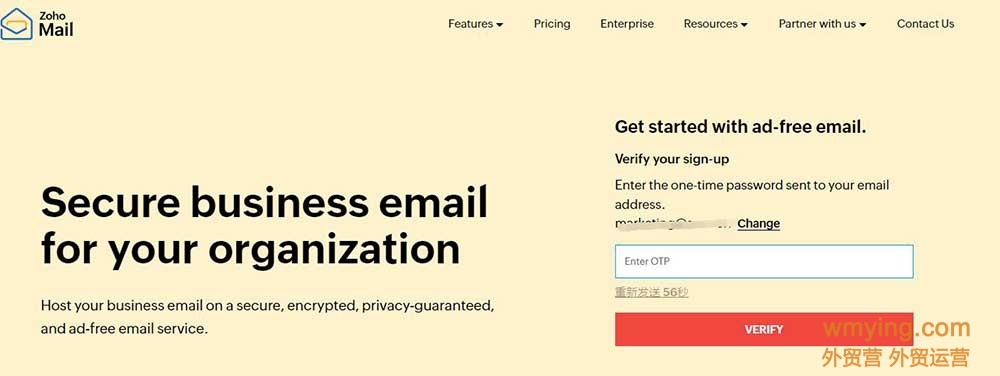The width and height of the screenshot is (1000, 376).
Task: Click the Verify your sign-up subheading
Action: tap(672, 159)
